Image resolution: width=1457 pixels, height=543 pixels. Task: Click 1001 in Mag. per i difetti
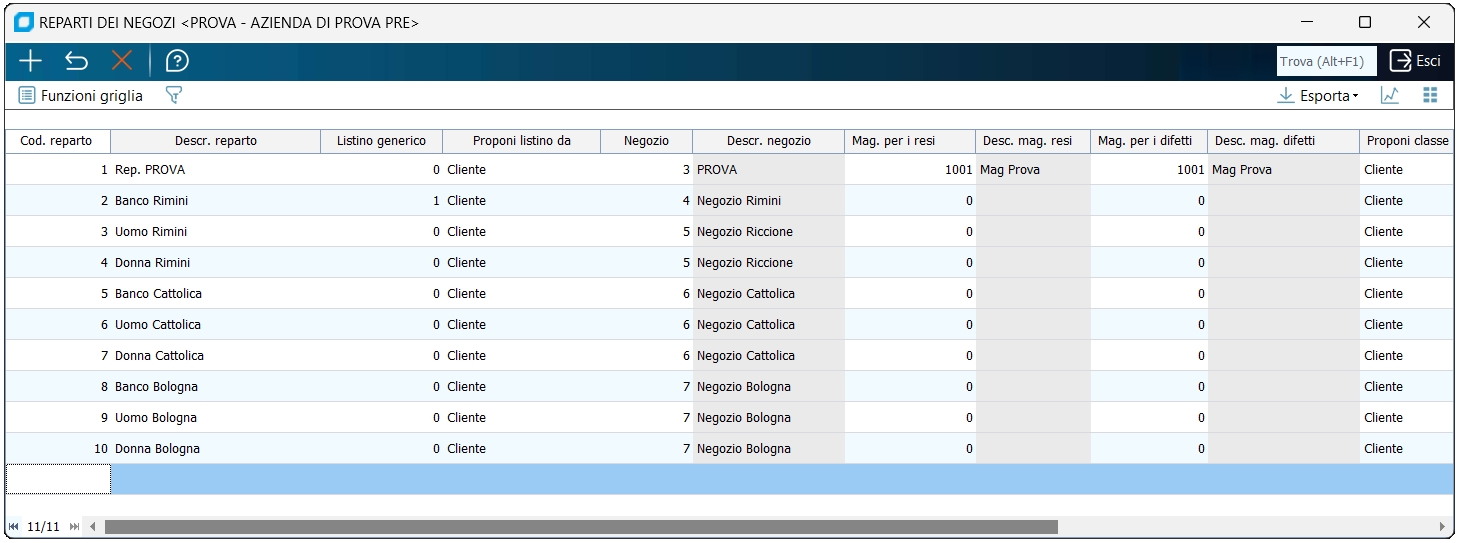pyautogui.click(x=1149, y=170)
